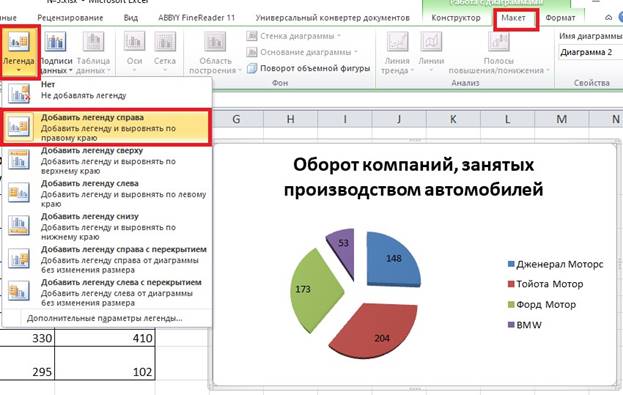Open the Конструктор tab
Screen dimensions: 623x395
456,18
